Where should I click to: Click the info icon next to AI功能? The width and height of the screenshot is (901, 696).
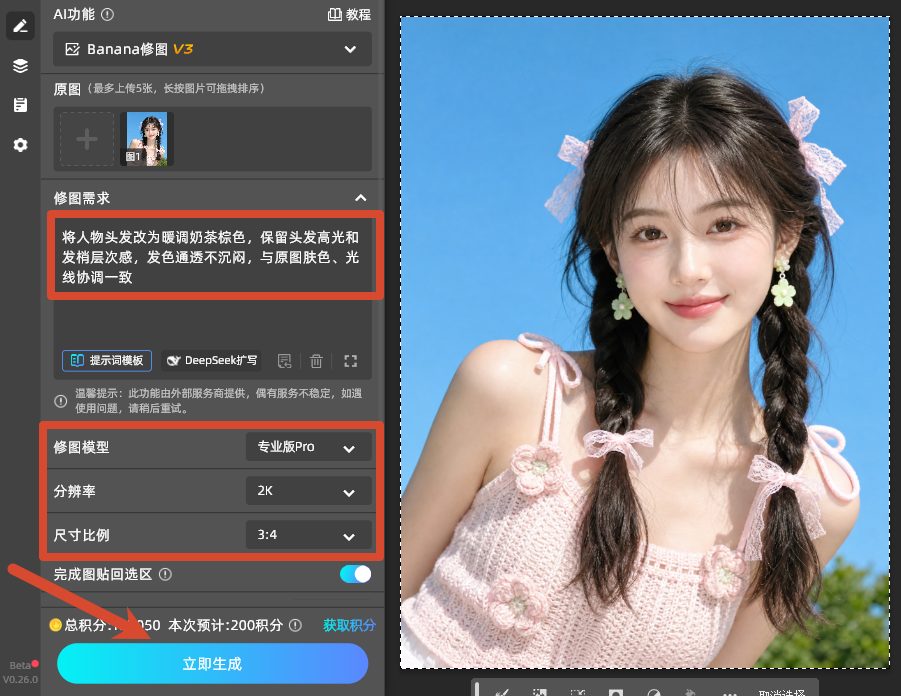[x=107, y=14]
